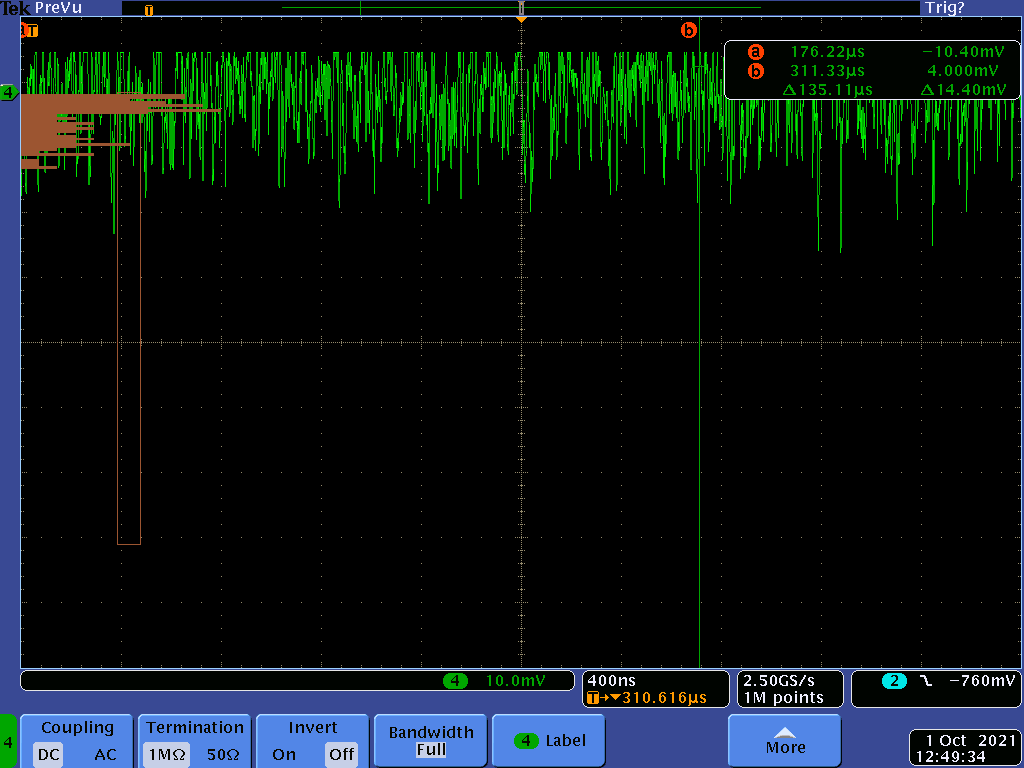Viewport: 1024px width, 768px height.
Task: Click cursor b icon in readout box
Action: pos(755,71)
